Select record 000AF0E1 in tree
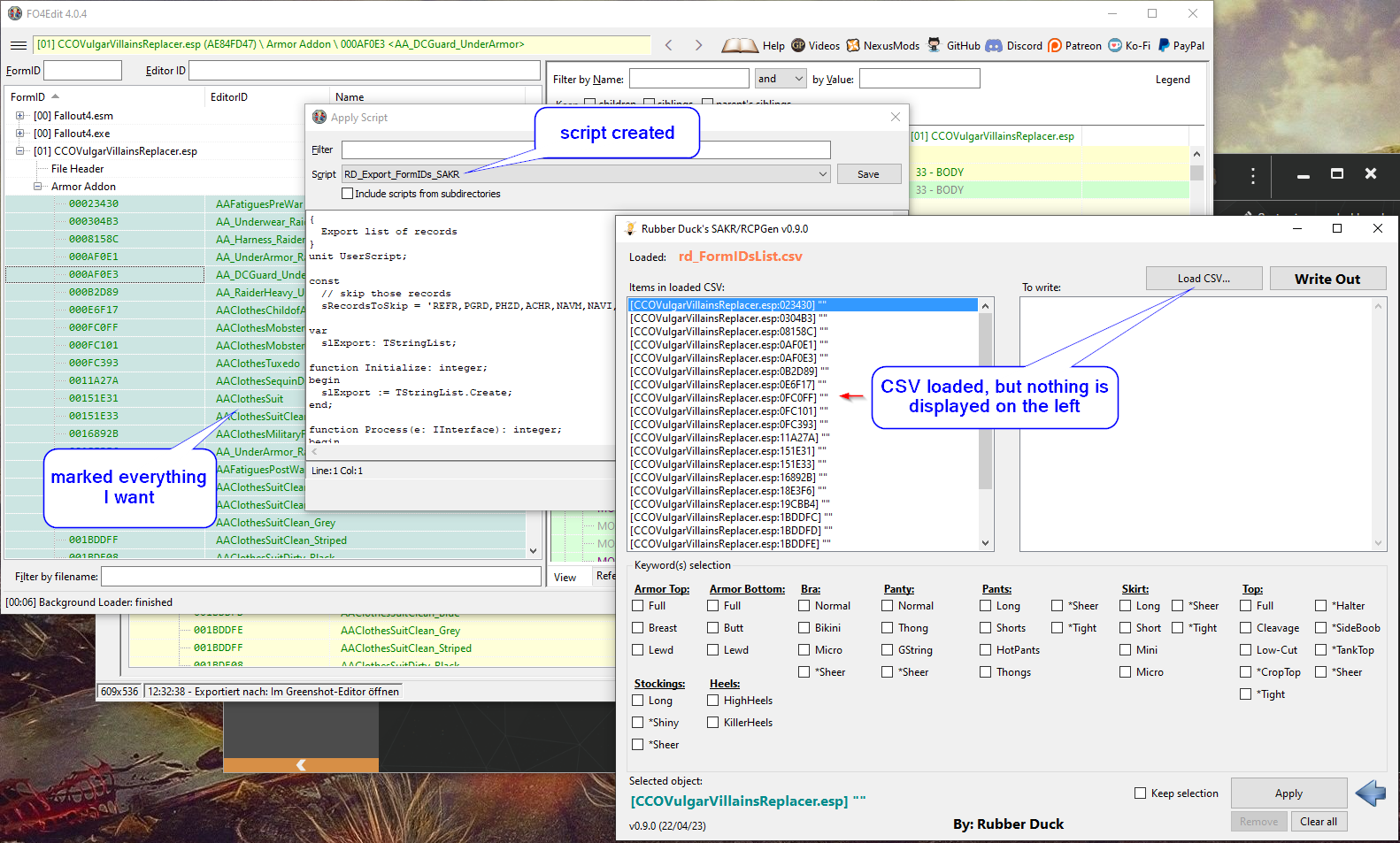This screenshot has width=1400, height=843. click(x=93, y=257)
